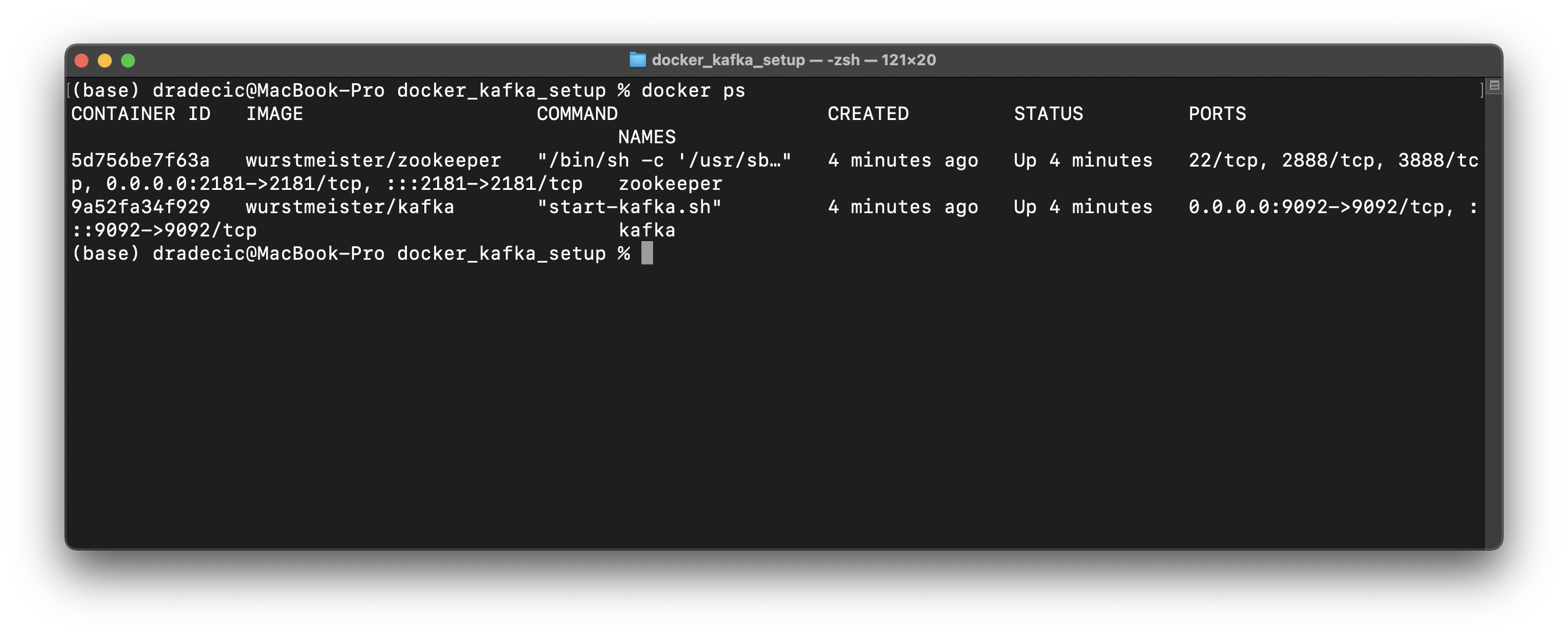Screen dimensions: 1568x636
Task: Select container ID 9a52fa34f929
Action: (140, 207)
